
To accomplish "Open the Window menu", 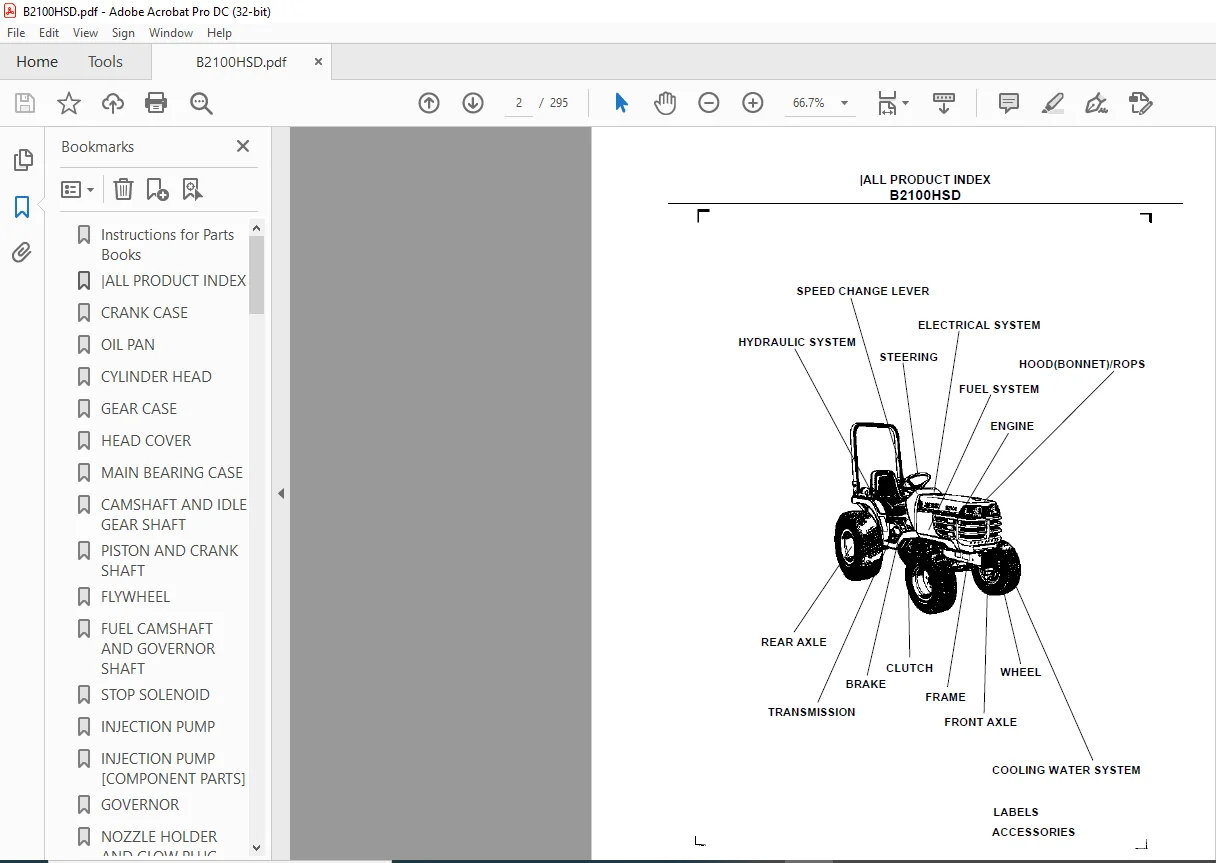I will [171, 33].
